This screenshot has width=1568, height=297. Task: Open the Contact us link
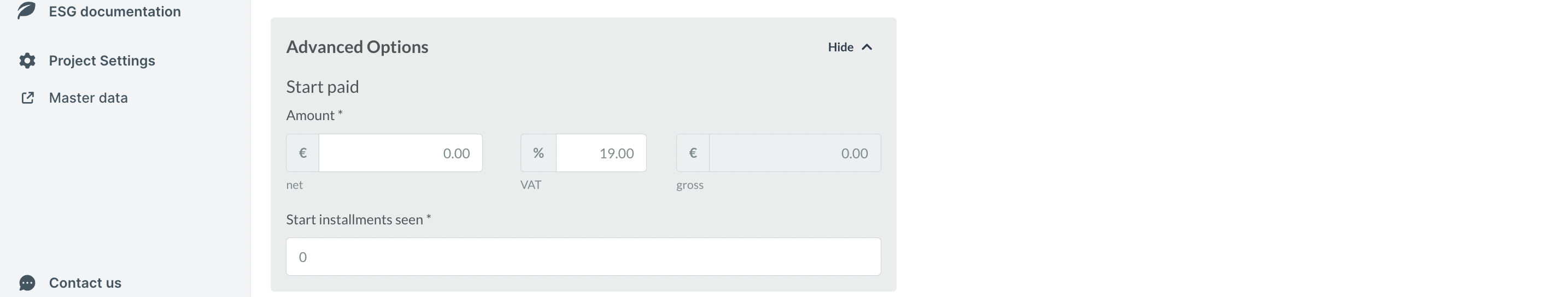pyautogui.click(x=85, y=283)
